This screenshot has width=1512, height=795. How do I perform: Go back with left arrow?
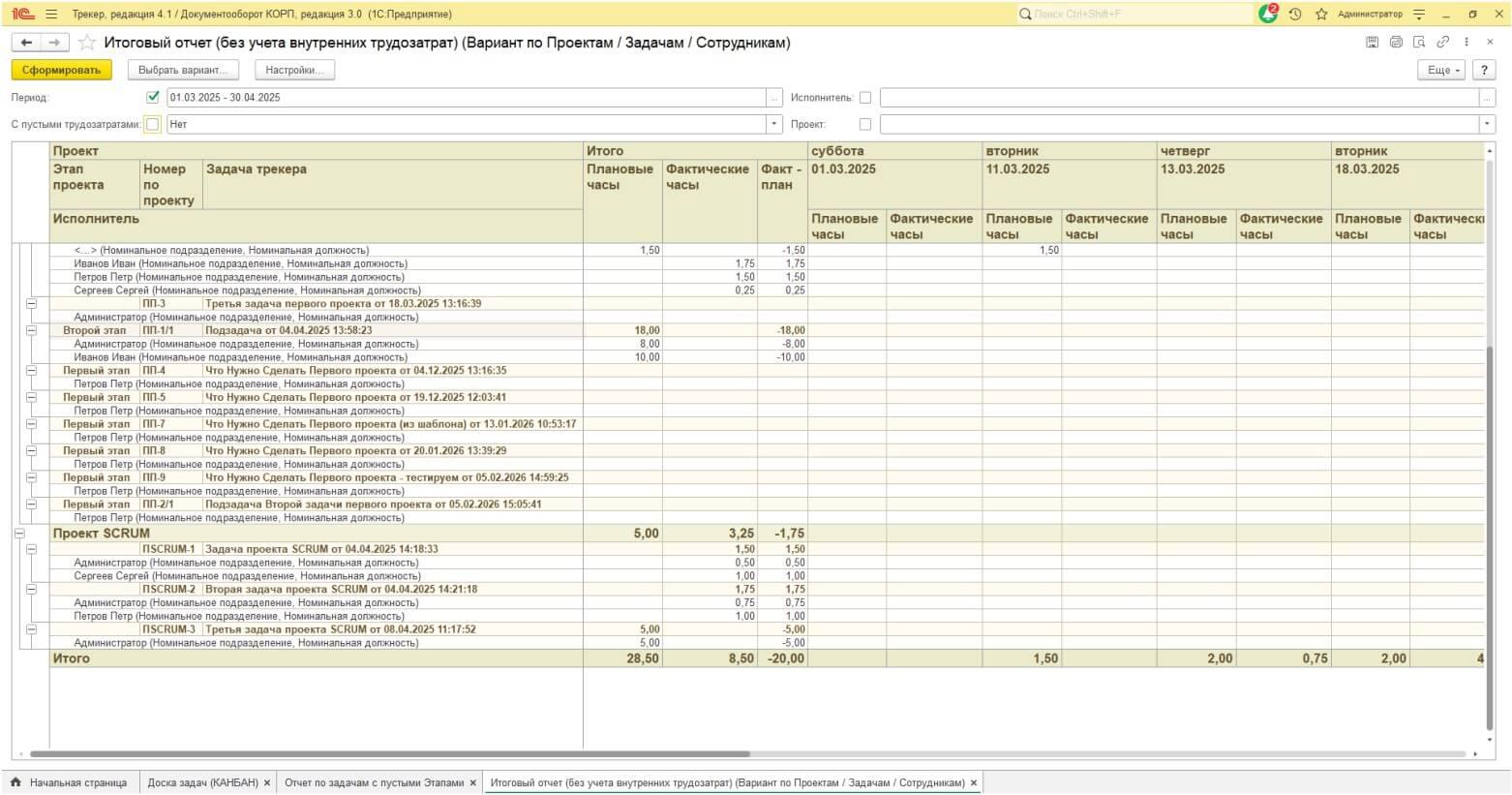pos(26,43)
